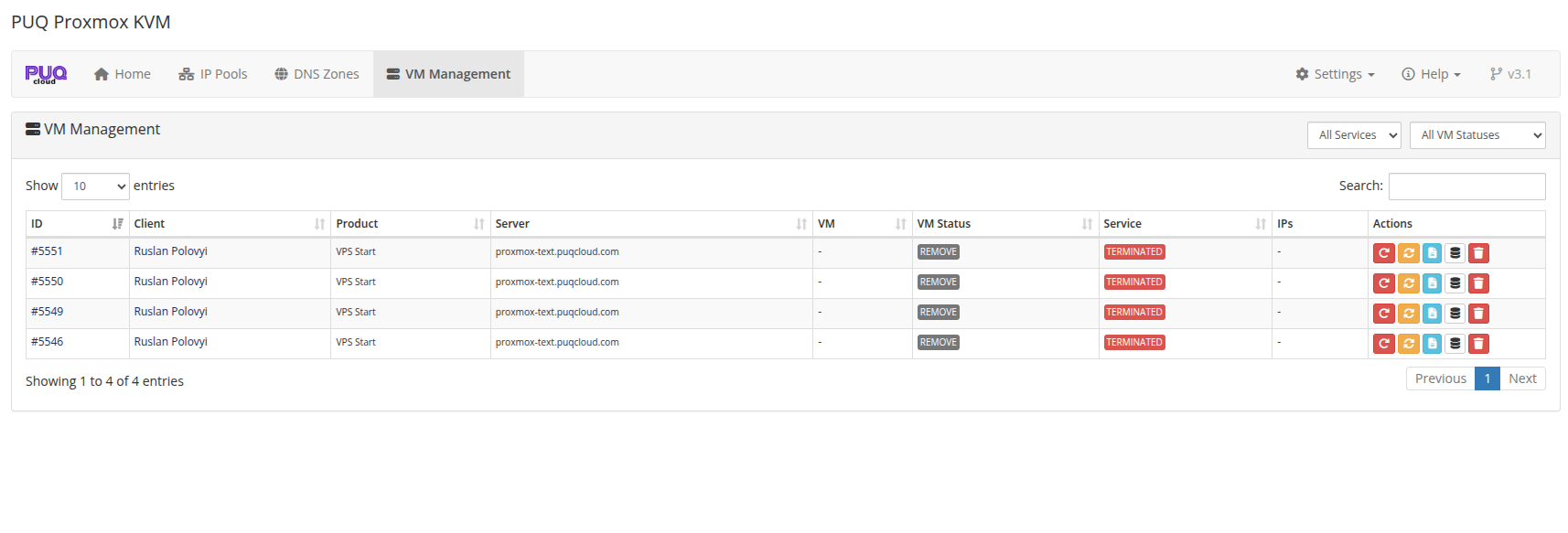
Task: Open the All VM Statuses dropdown
Action: coord(1477,134)
